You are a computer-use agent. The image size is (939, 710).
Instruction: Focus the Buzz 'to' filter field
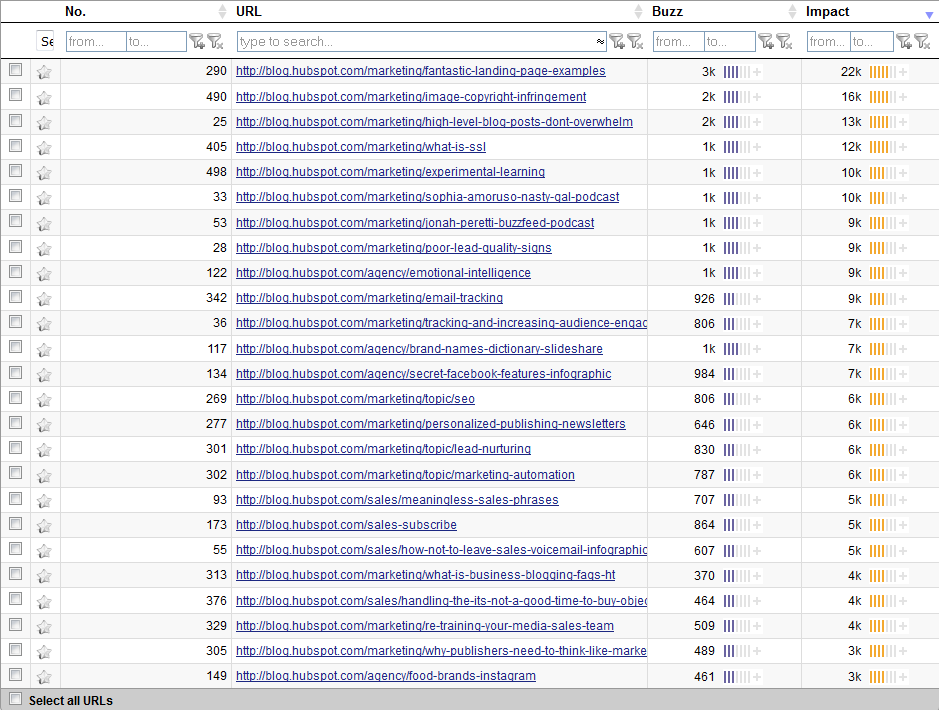coord(730,41)
